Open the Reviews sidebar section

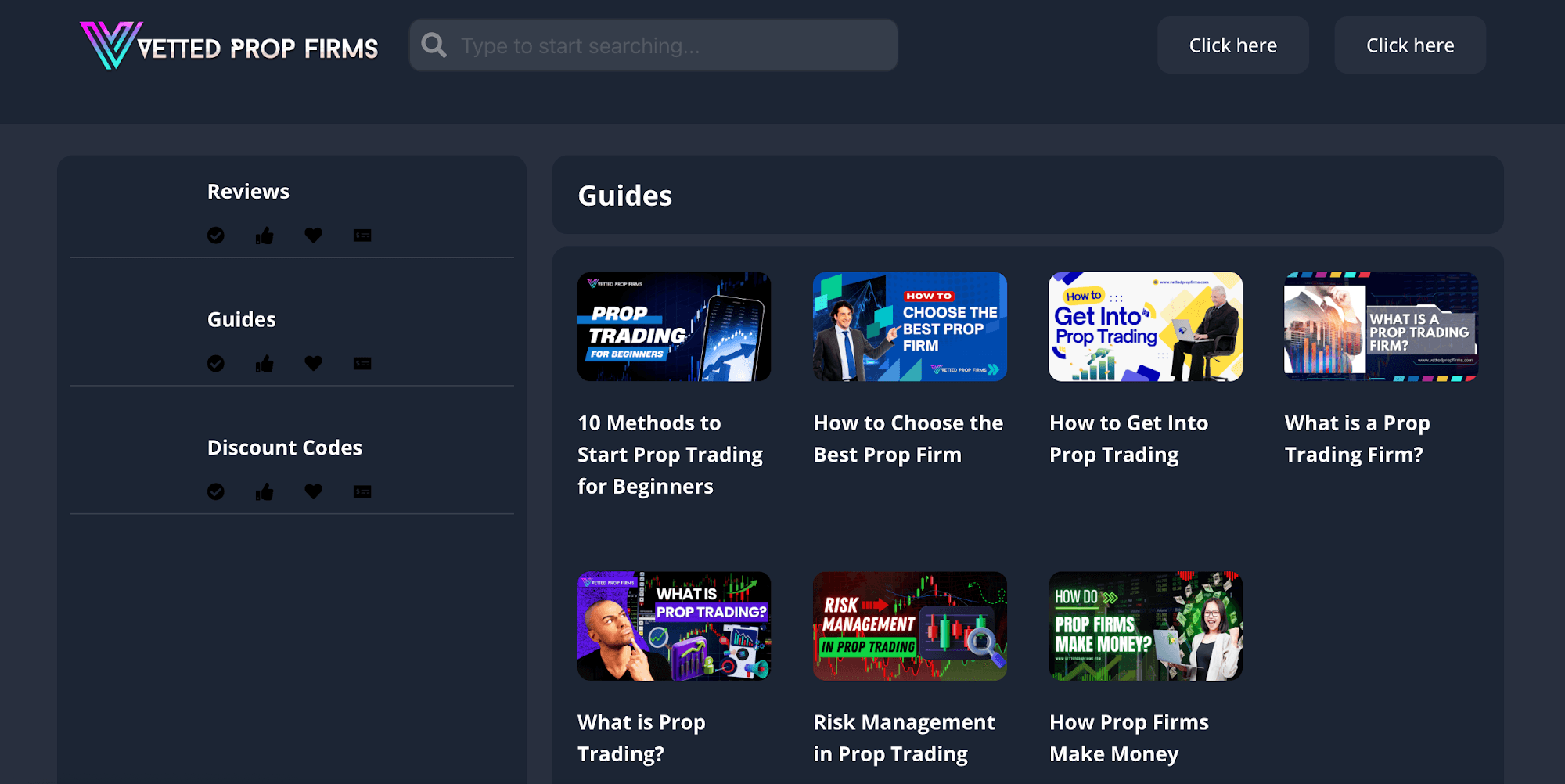pos(248,192)
